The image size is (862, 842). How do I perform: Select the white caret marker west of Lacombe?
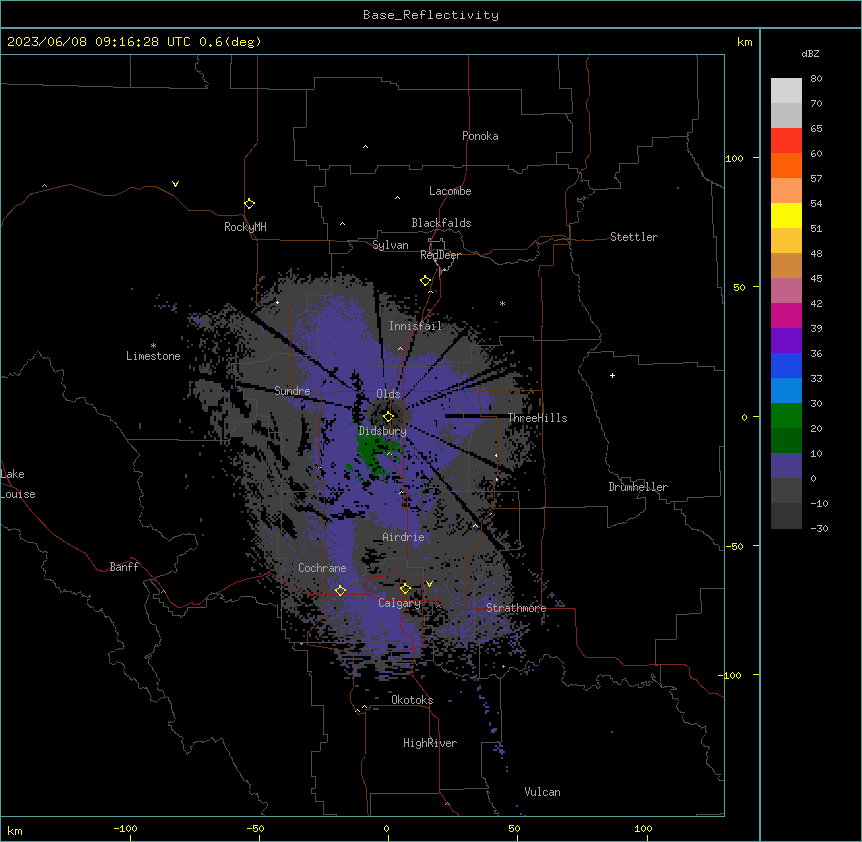pyautogui.click(x=397, y=198)
